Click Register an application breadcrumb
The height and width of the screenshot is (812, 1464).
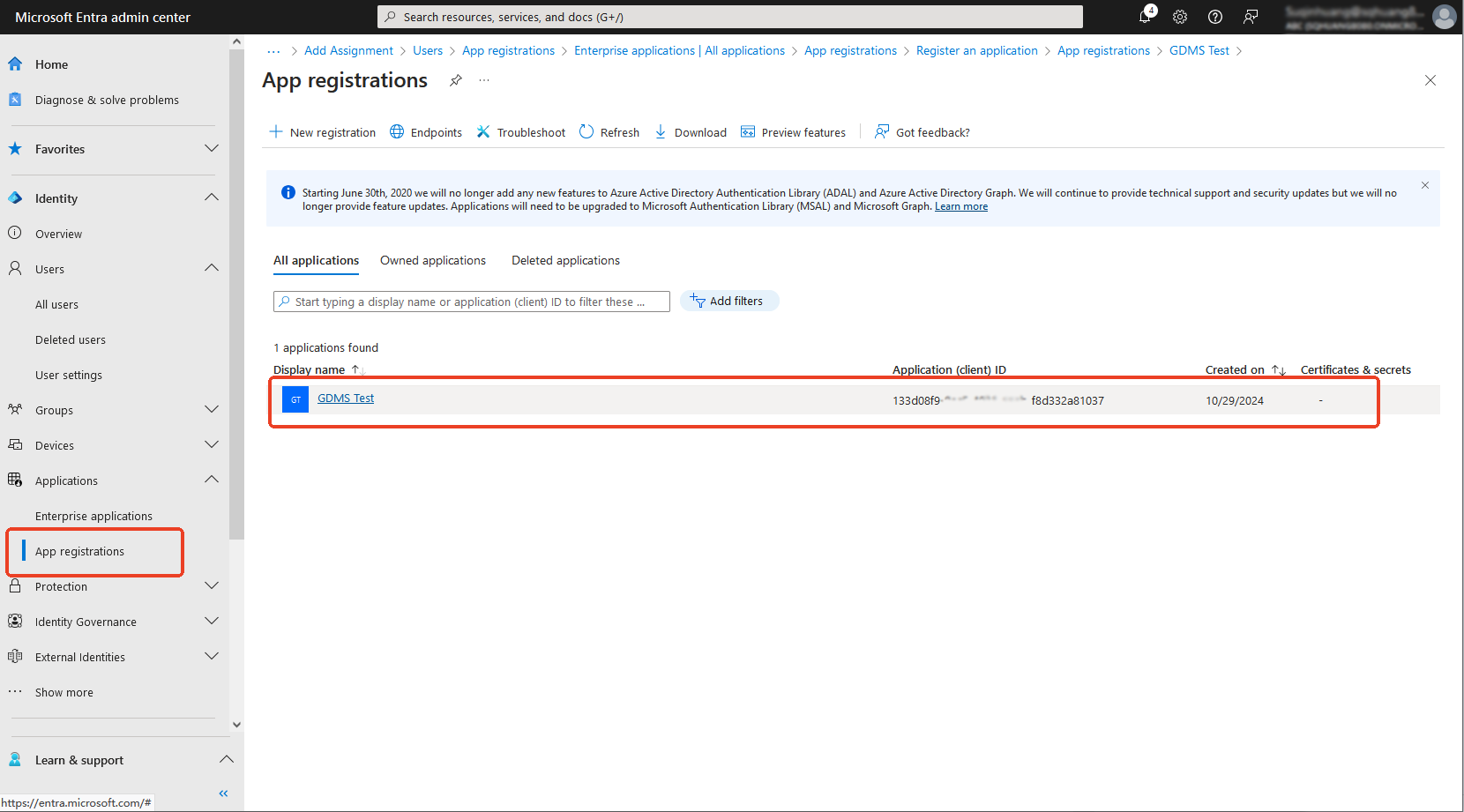coord(976,50)
